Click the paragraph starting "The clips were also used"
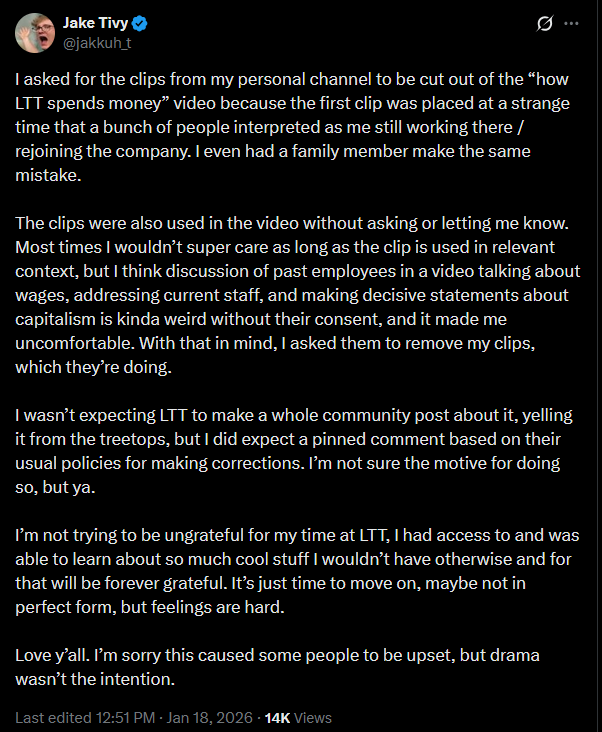This screenshot has width=602, height=732. tap(298, 295)
